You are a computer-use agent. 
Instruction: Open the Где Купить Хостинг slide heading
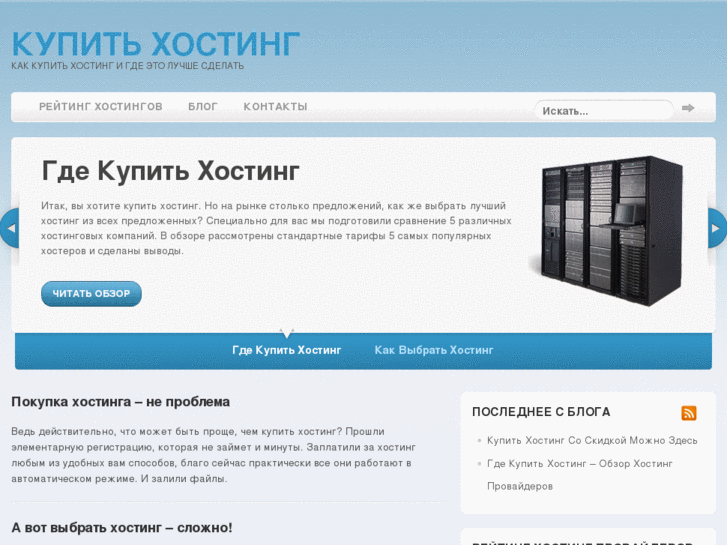(171, 171)
